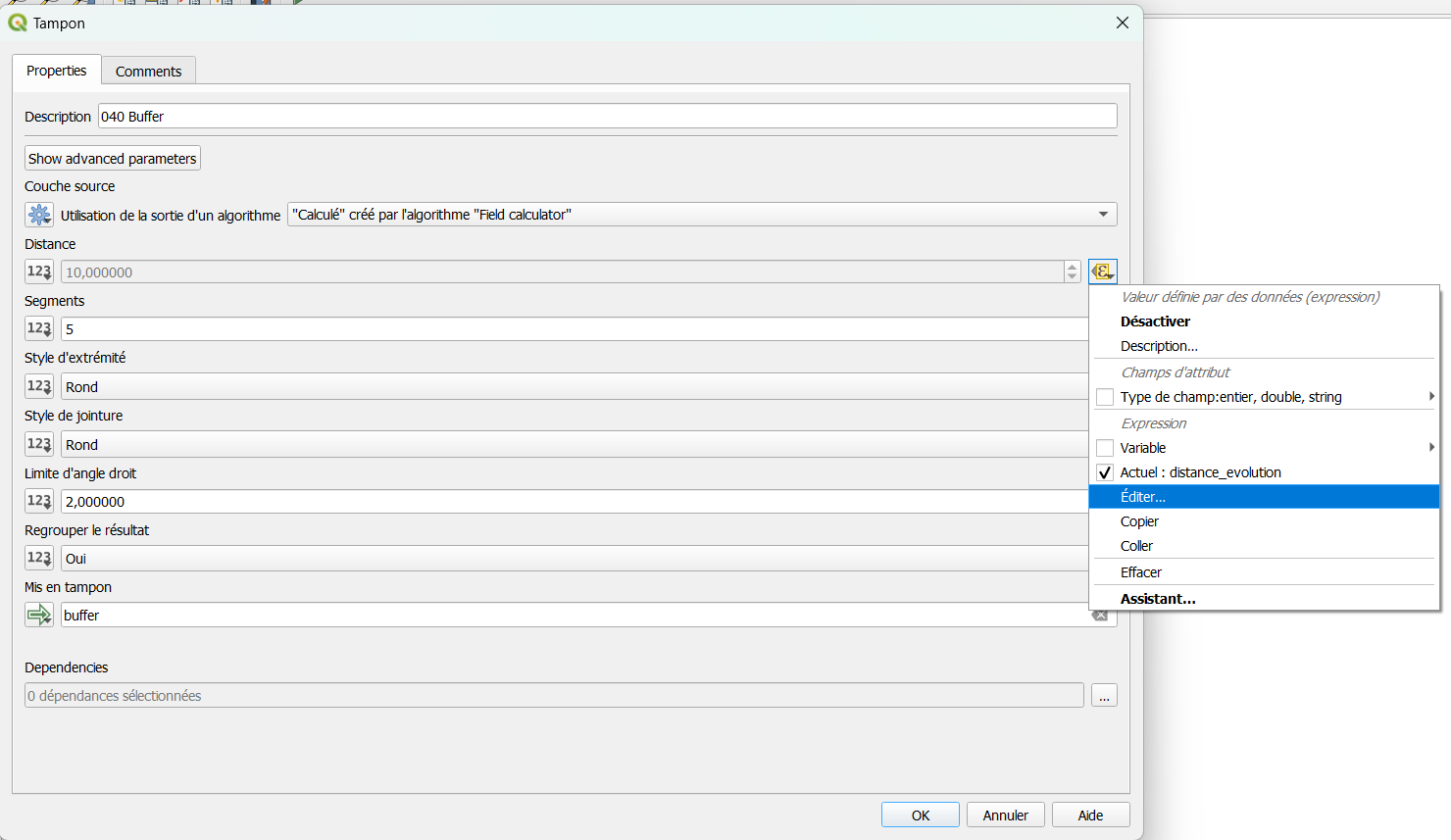Click the model output arrow icon beside buffer
Image resolution: width=1451 pixels, height=840 pixels.
(39, 615)
